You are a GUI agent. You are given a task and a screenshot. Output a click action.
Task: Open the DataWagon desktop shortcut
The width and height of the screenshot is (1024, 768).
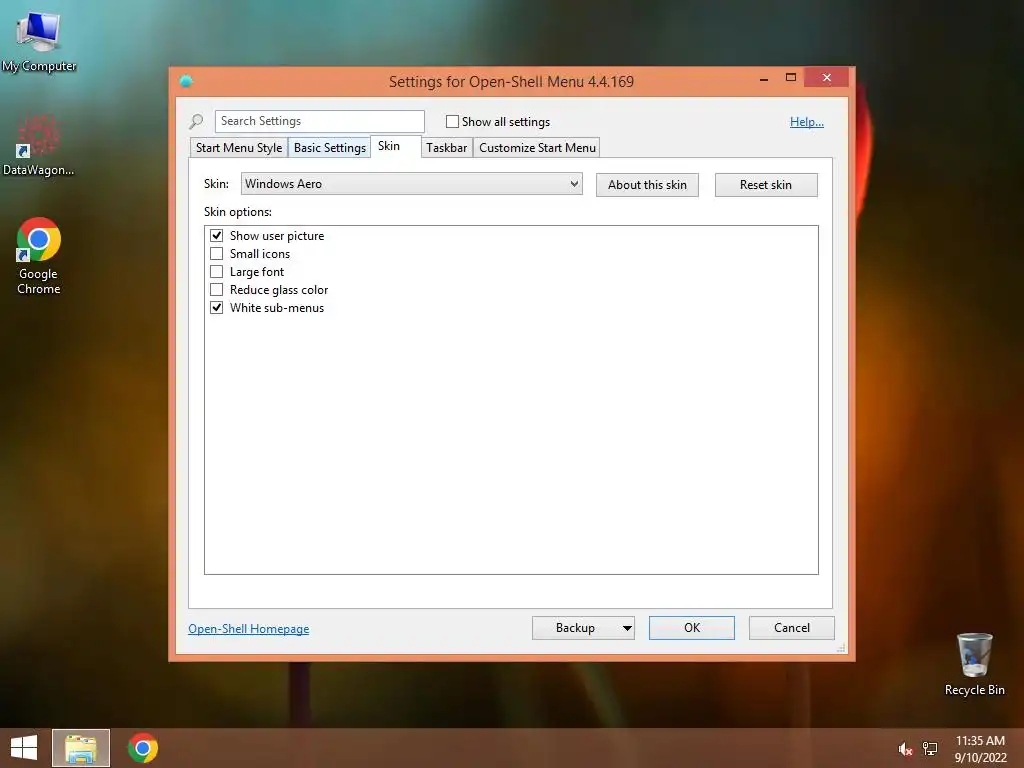38,145
